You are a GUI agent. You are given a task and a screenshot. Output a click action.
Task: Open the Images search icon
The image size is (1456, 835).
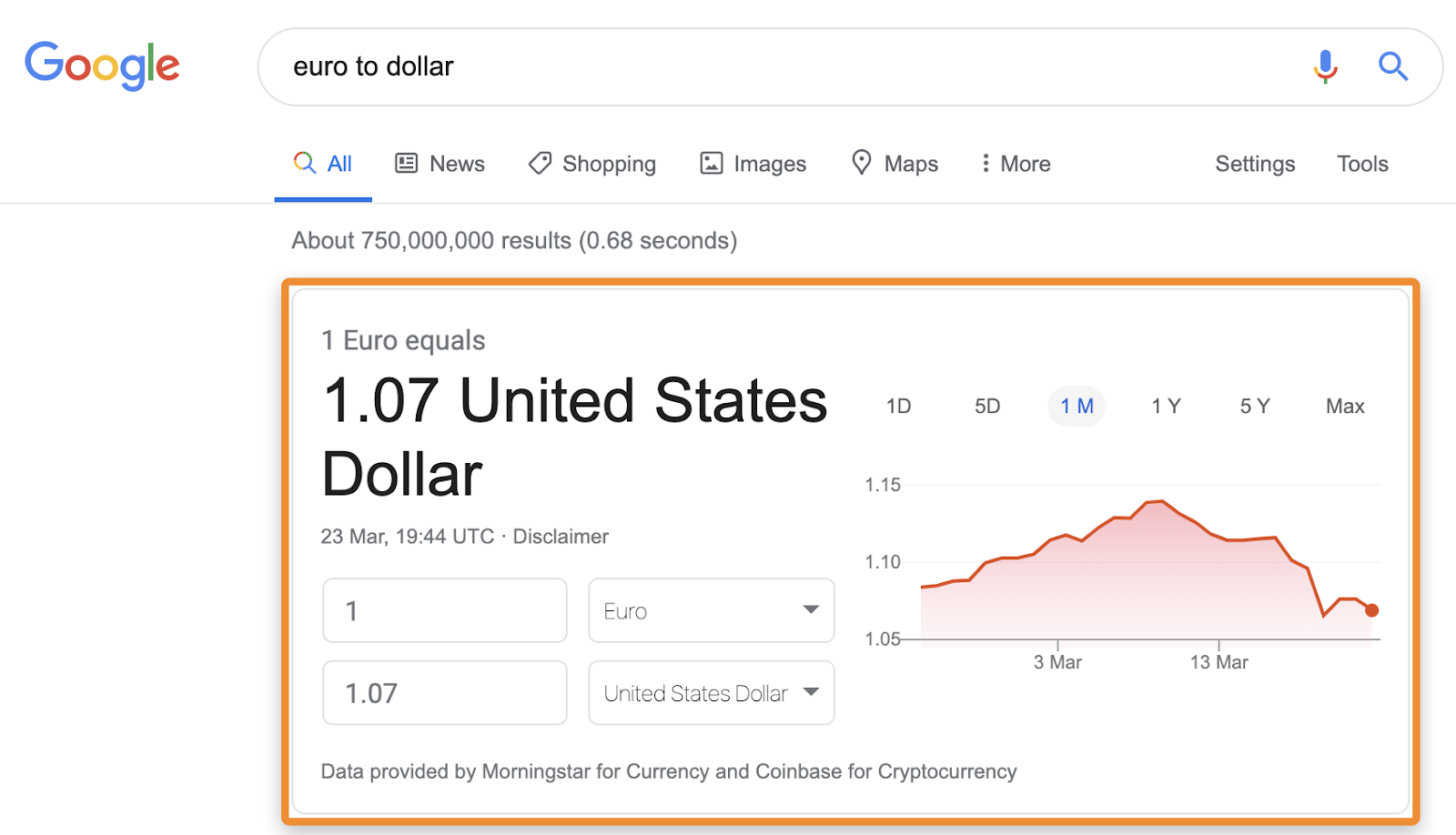pos(713,163)
